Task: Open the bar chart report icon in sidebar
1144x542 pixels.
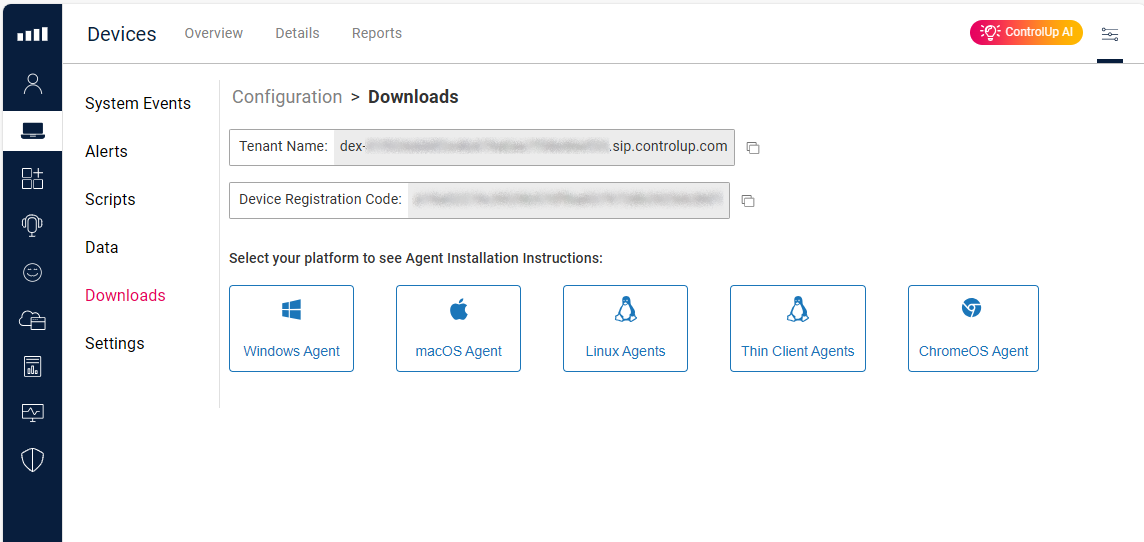Action: (32, 366)
